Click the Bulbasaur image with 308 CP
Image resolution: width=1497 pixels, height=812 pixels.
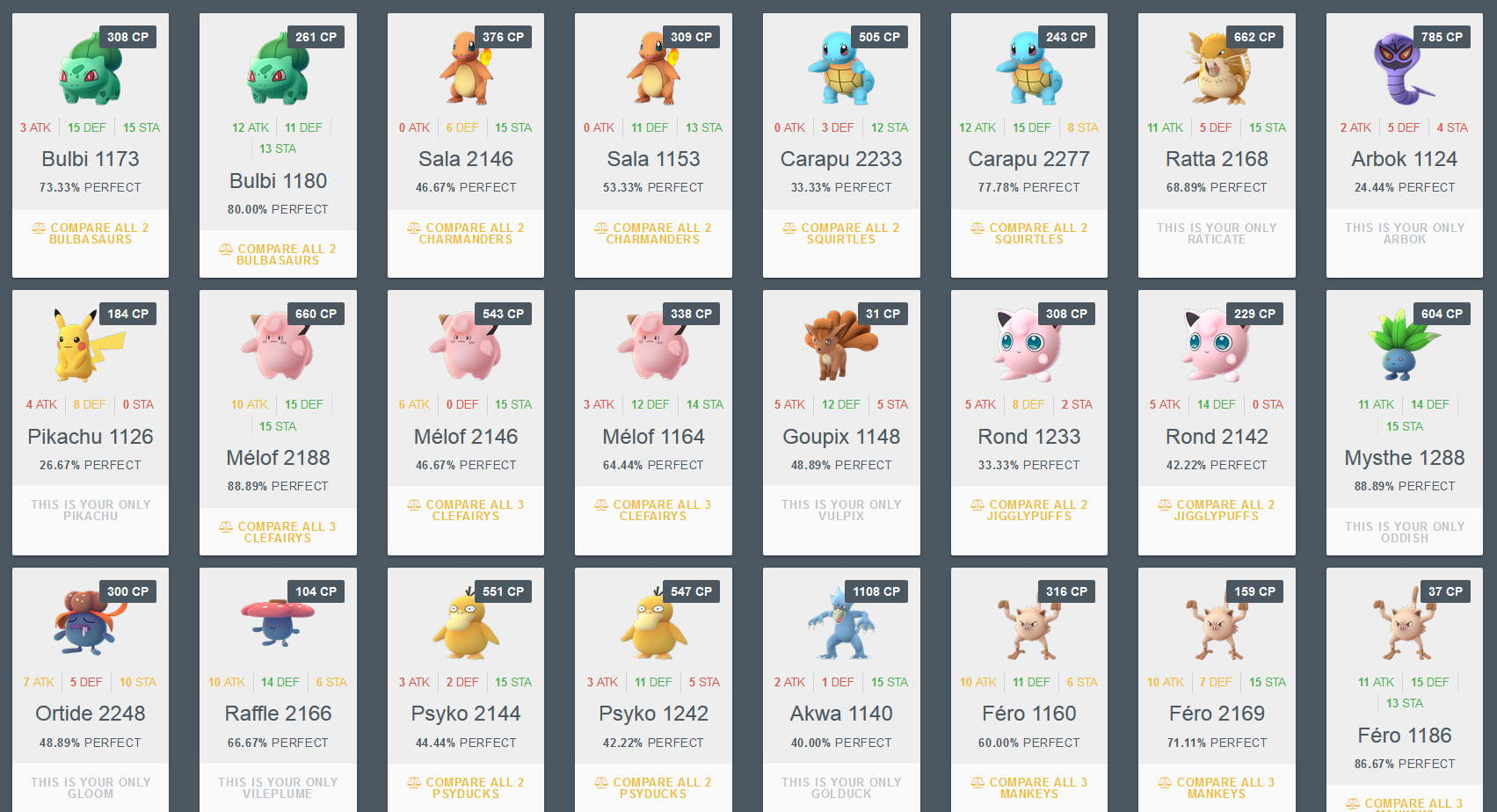click(x=90, y=69)
